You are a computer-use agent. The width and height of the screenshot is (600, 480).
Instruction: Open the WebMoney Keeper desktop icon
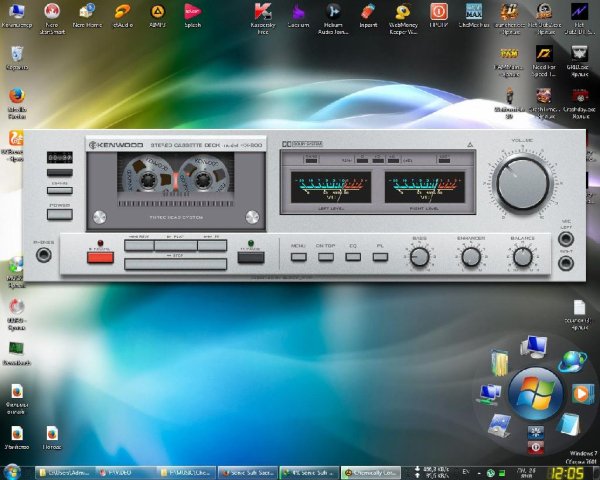403,19
